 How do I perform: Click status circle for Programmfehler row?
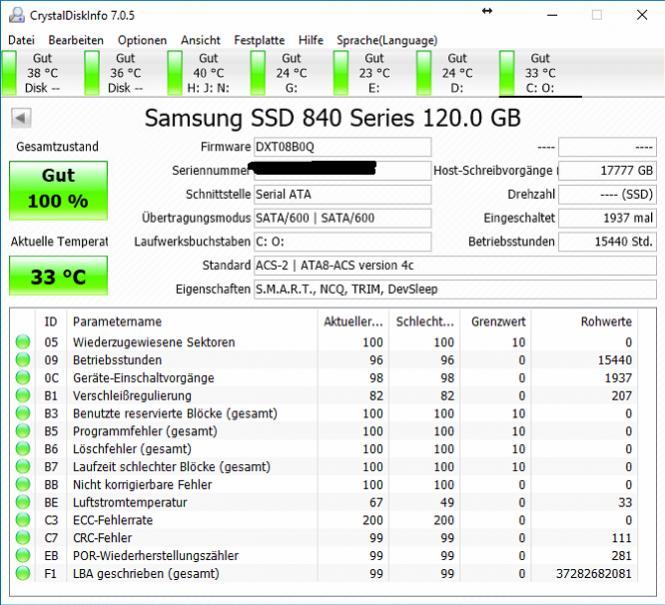(x=23, y=431)
